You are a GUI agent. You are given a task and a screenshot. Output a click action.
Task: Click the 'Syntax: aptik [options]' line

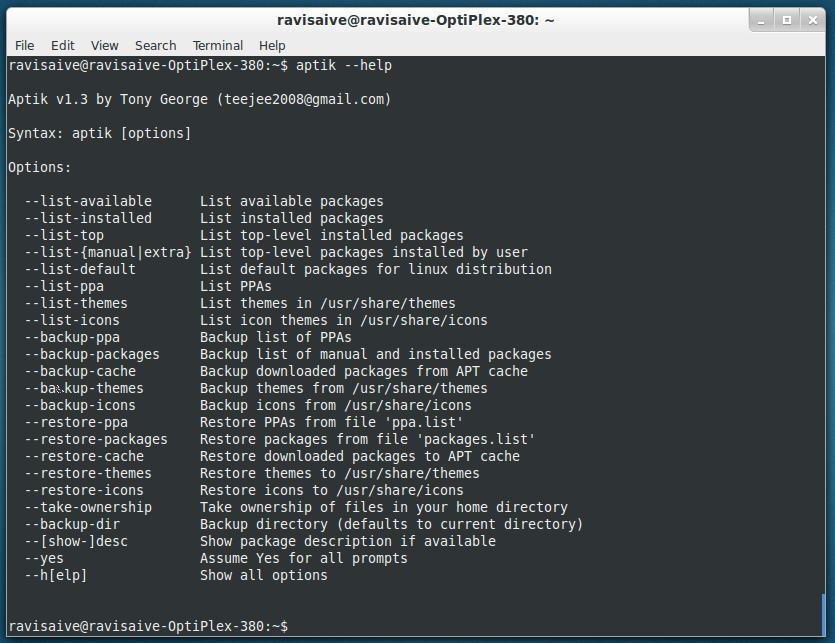point(100,133)
